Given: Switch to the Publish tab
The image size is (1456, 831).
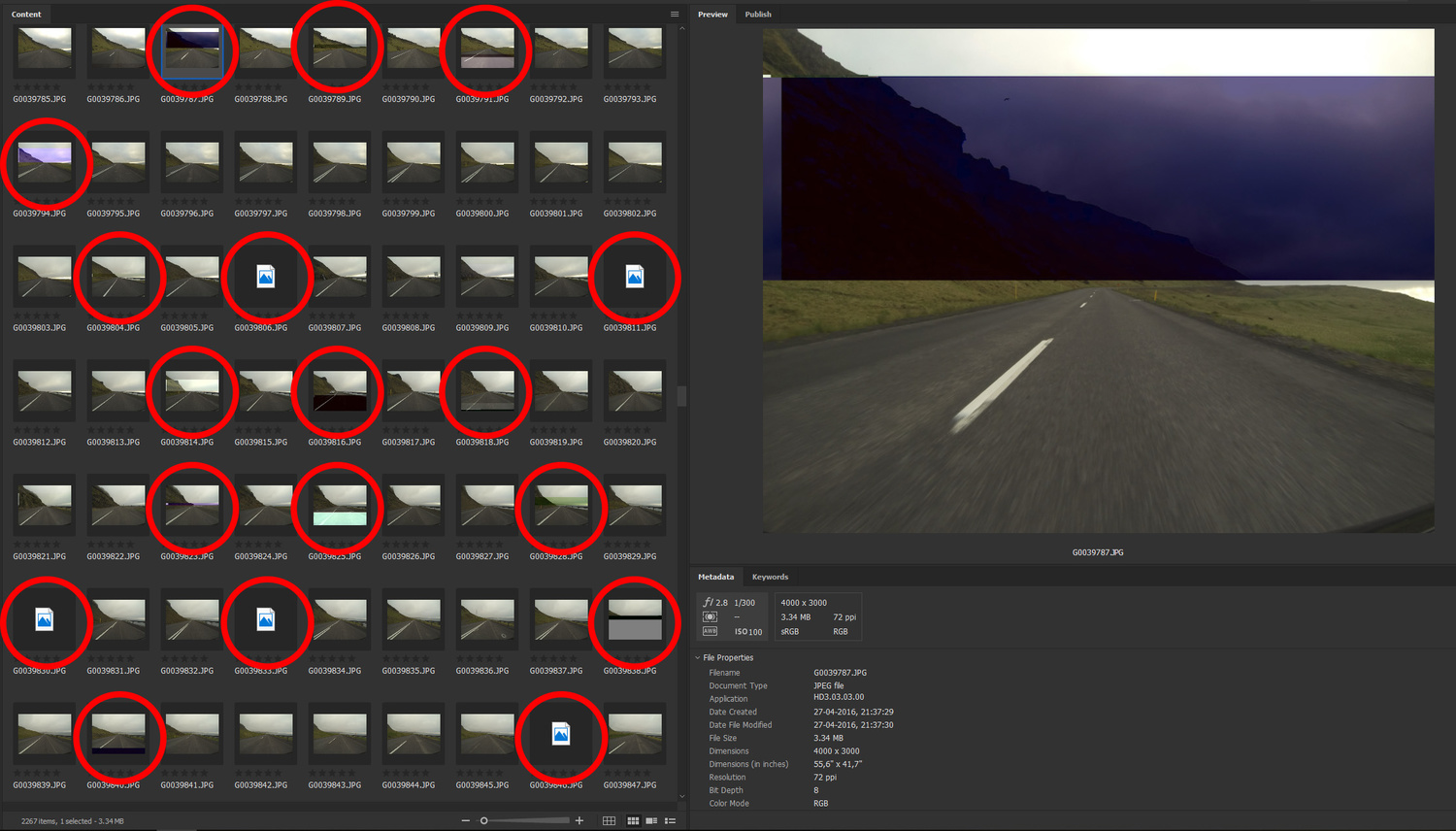Looking at the screenshot, I should [x=758, y=15].
